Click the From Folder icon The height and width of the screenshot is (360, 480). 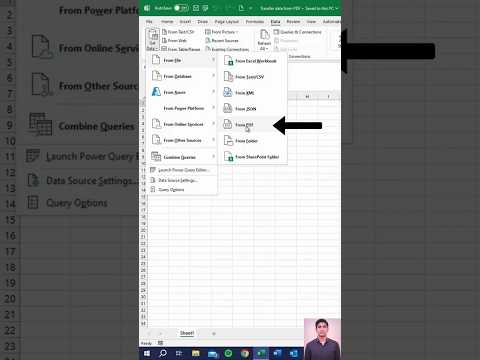(228, 140)
